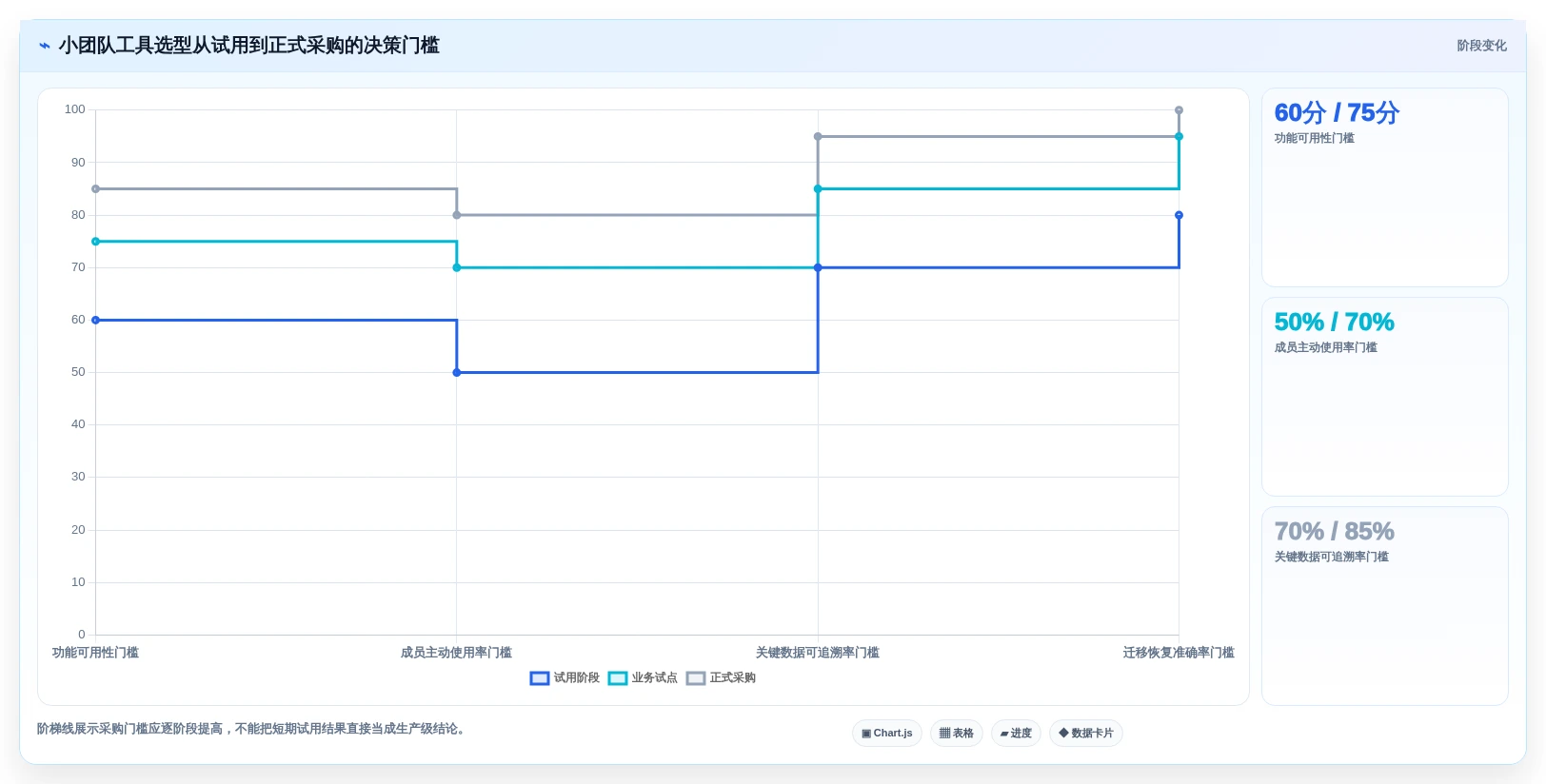Click the 关键数据可追溯率门槛 card label
This screenshot has width=1546, height=784.
1332,558
